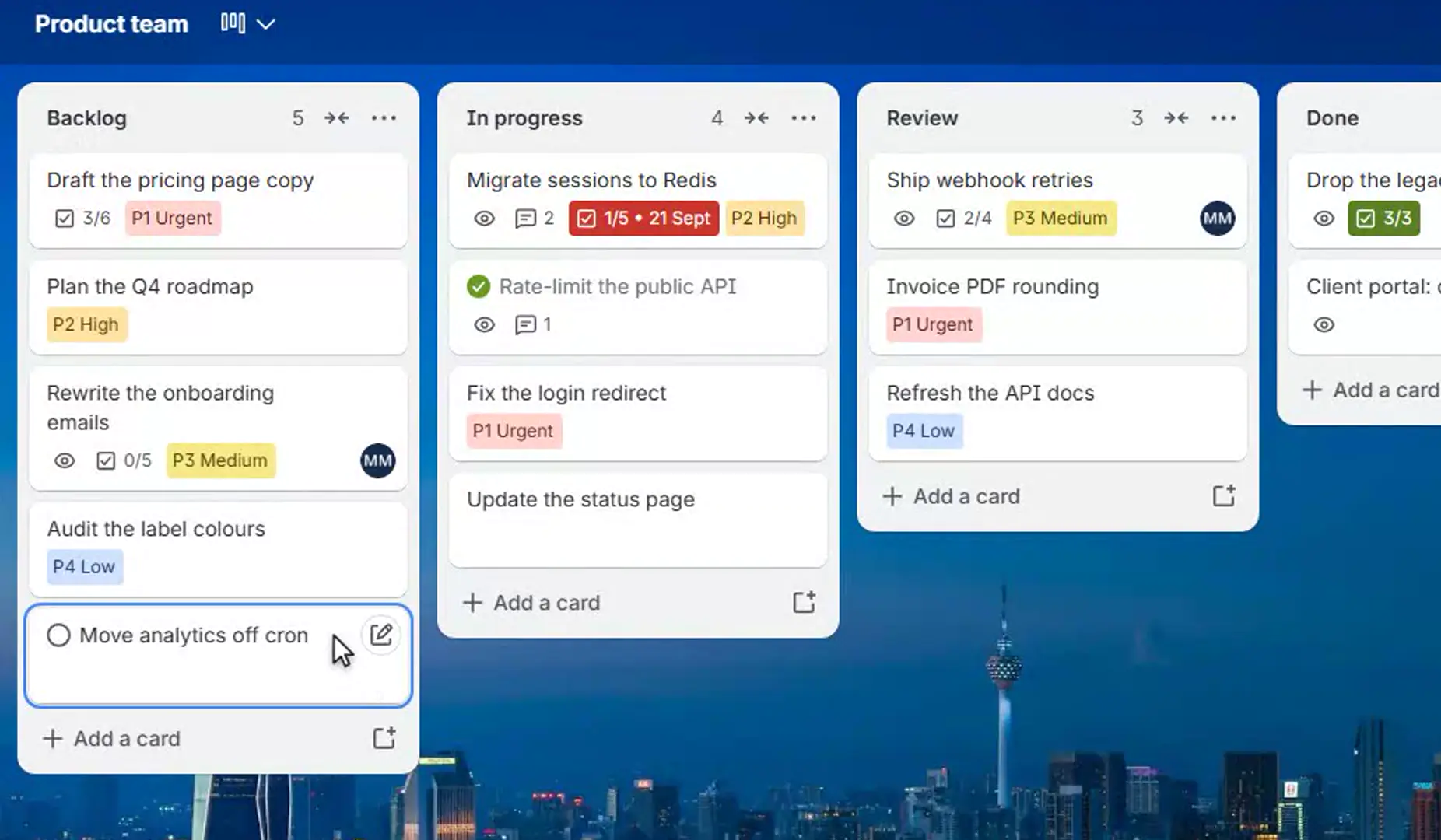This screenshot has height=840, width=1441.
Task: Open the 2/4 checklist badge on webhook card
Action: pyautogui.click(x=964, y=219)
